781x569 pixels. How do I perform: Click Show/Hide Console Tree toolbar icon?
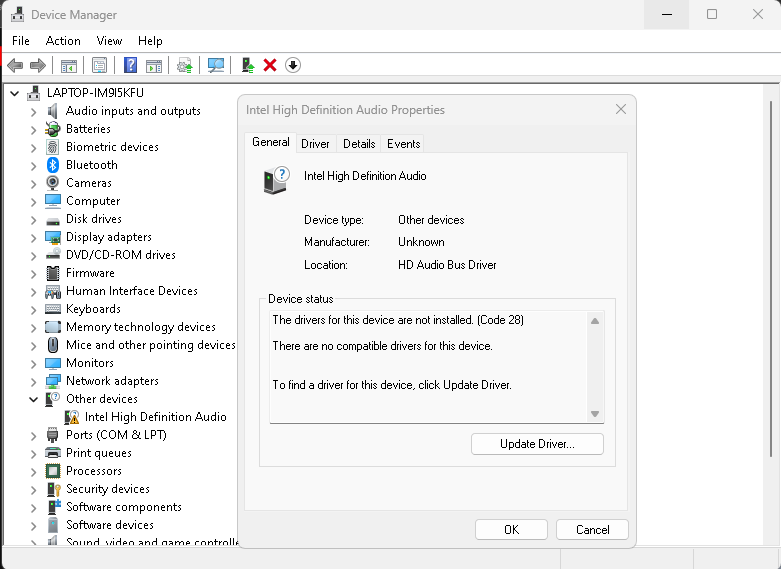pos(69,65)
